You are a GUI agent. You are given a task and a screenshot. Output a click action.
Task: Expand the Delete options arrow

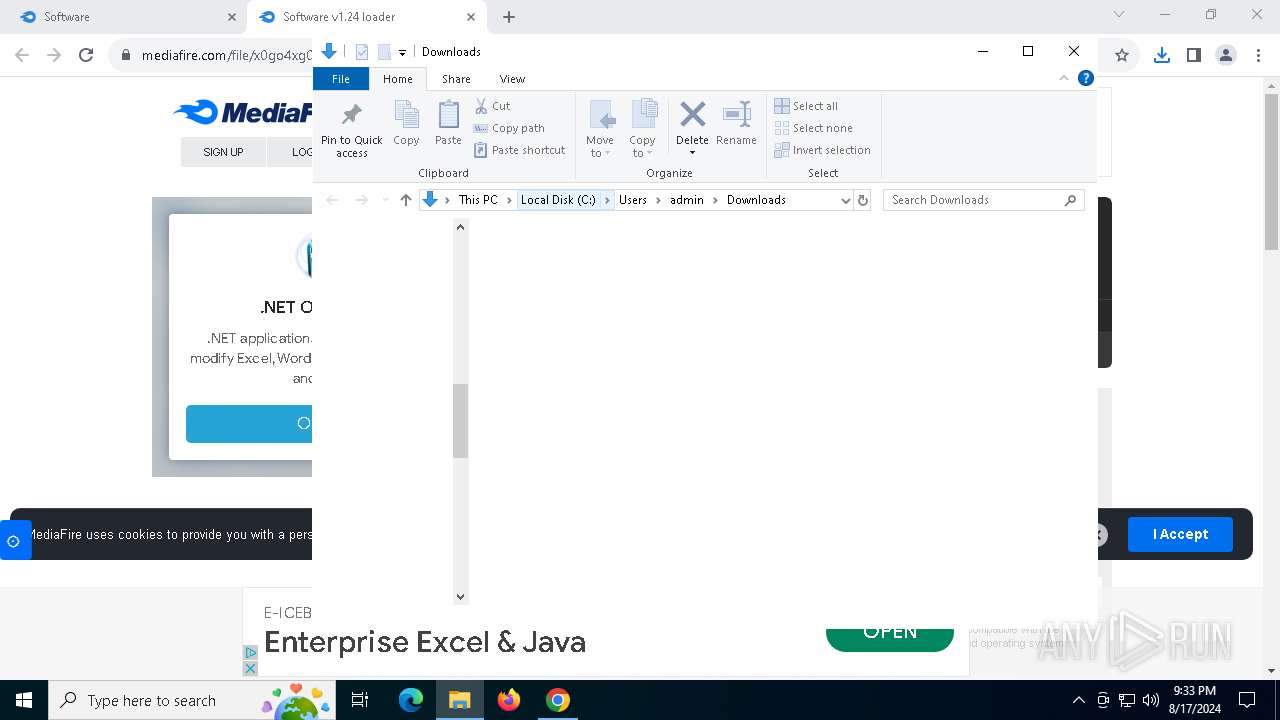click(x=692, y=153)
